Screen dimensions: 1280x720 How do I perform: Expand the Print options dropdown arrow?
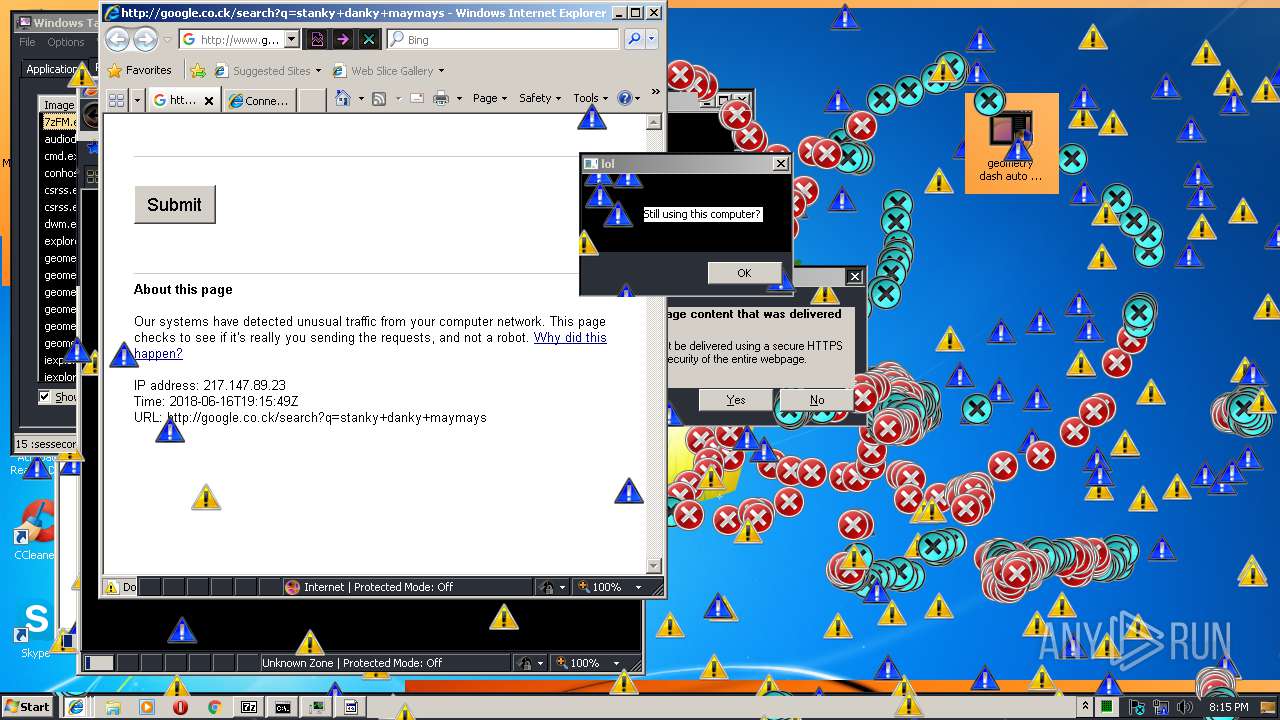coord(459,98)
